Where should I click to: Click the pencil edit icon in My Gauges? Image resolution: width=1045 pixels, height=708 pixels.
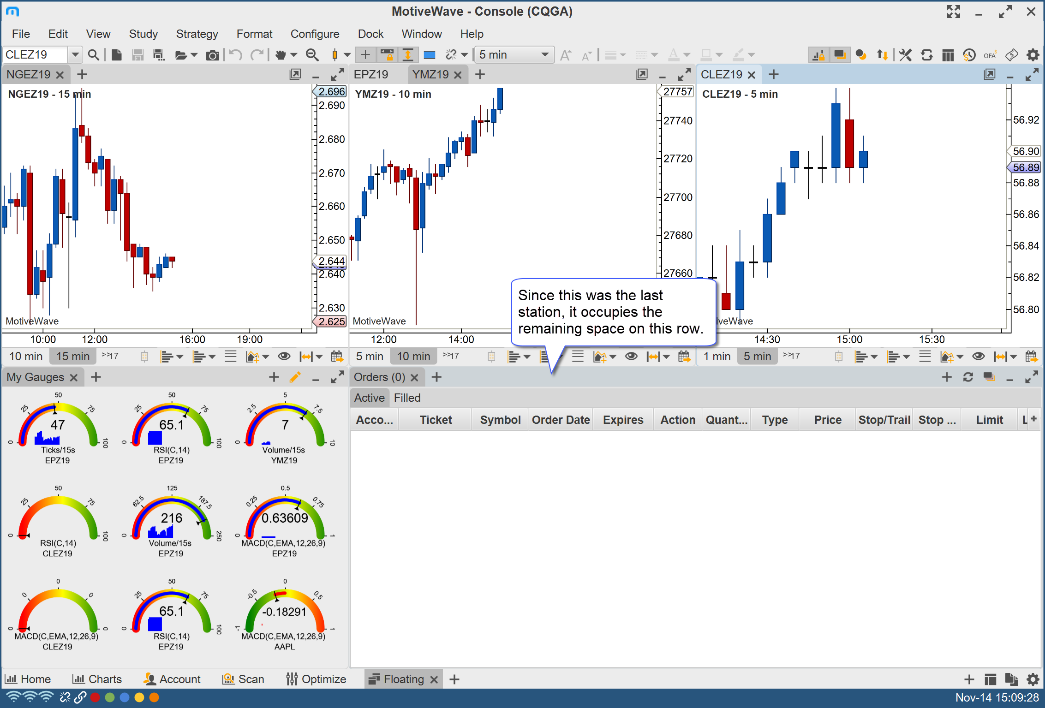pos(294,377)
